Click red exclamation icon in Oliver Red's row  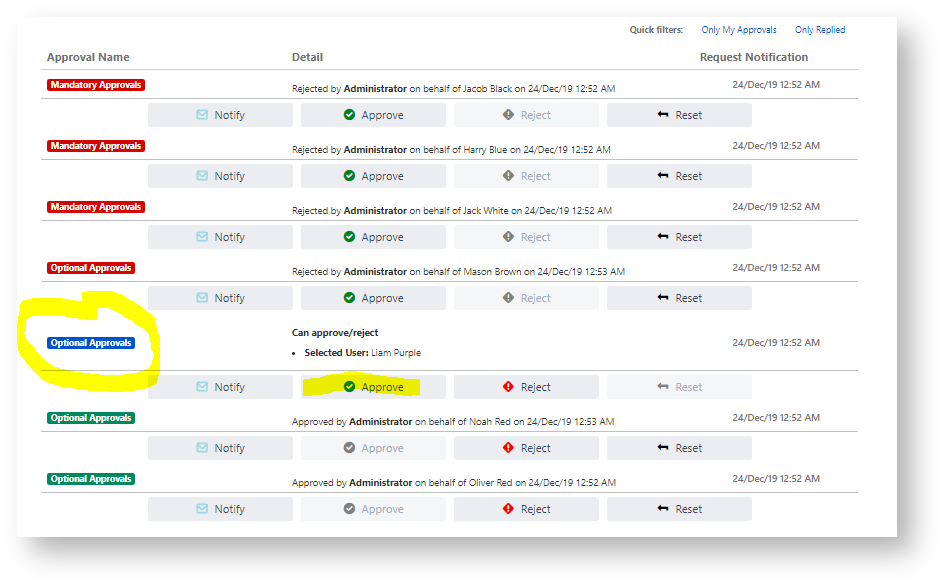click(x=508, y=509)
